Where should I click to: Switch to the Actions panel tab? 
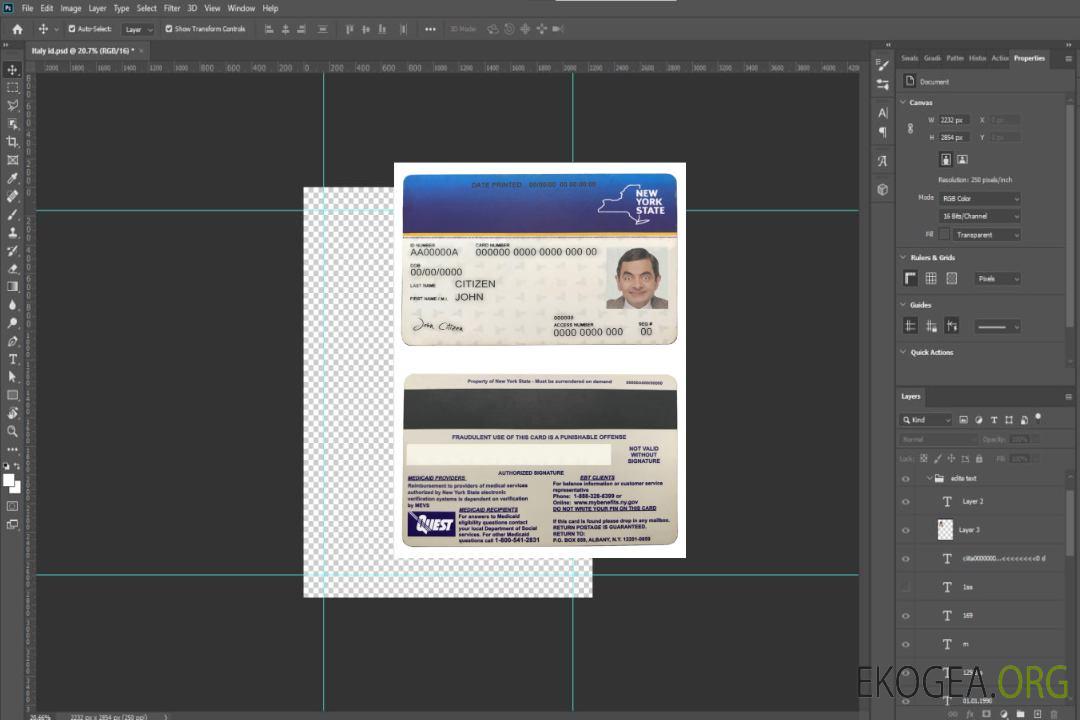point(999,58)
